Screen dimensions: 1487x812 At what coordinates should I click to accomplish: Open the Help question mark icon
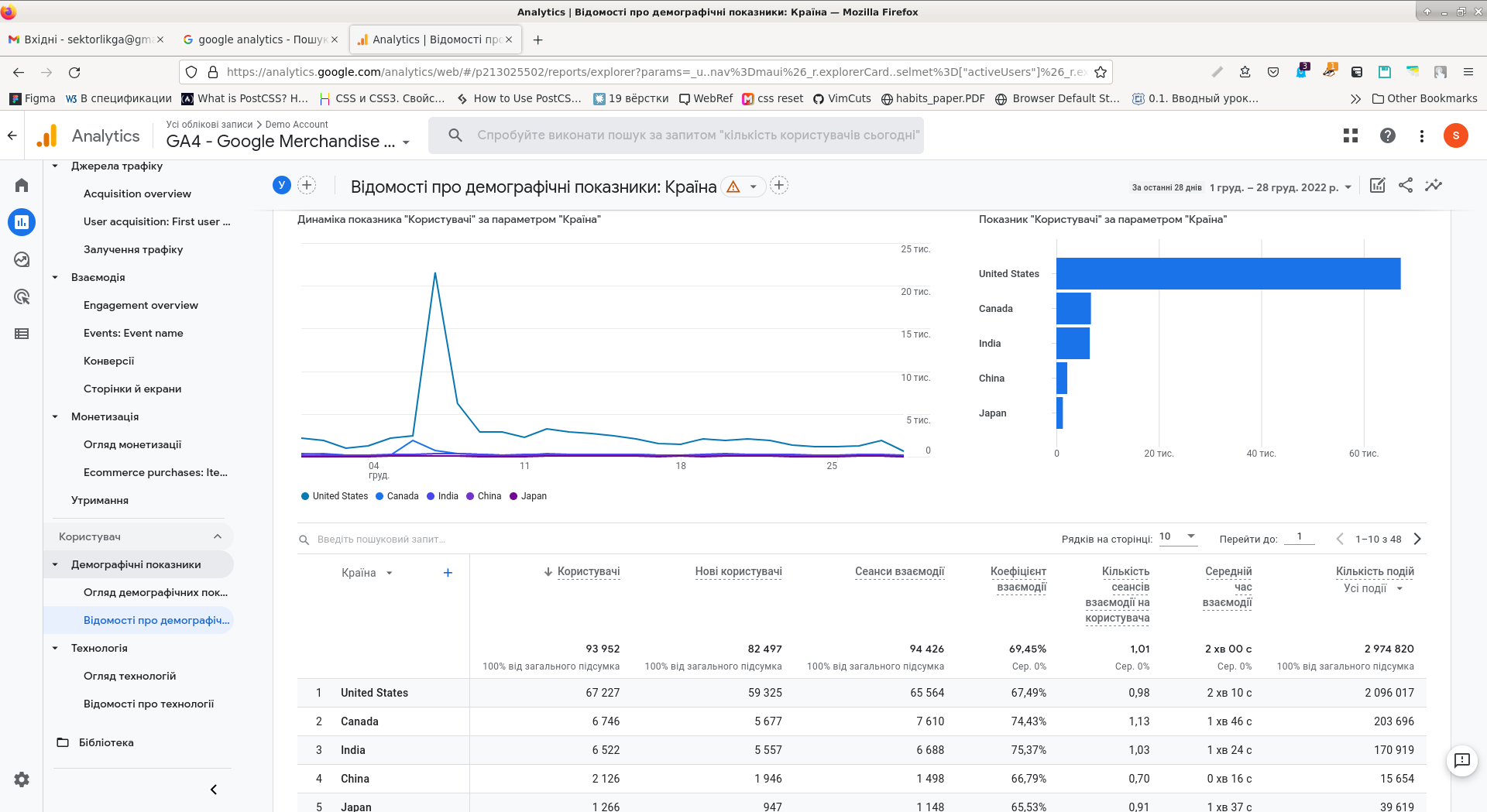(x=1388, y=135)
